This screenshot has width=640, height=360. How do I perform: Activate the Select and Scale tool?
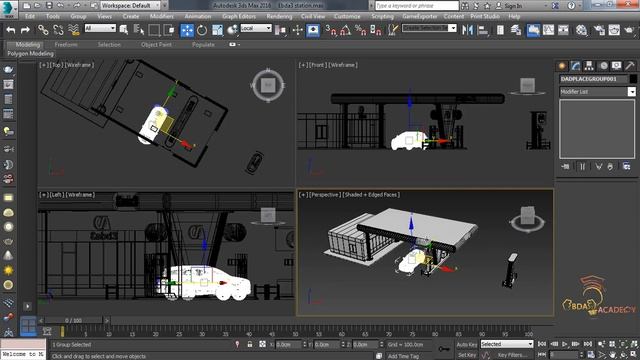pos(217,30)
